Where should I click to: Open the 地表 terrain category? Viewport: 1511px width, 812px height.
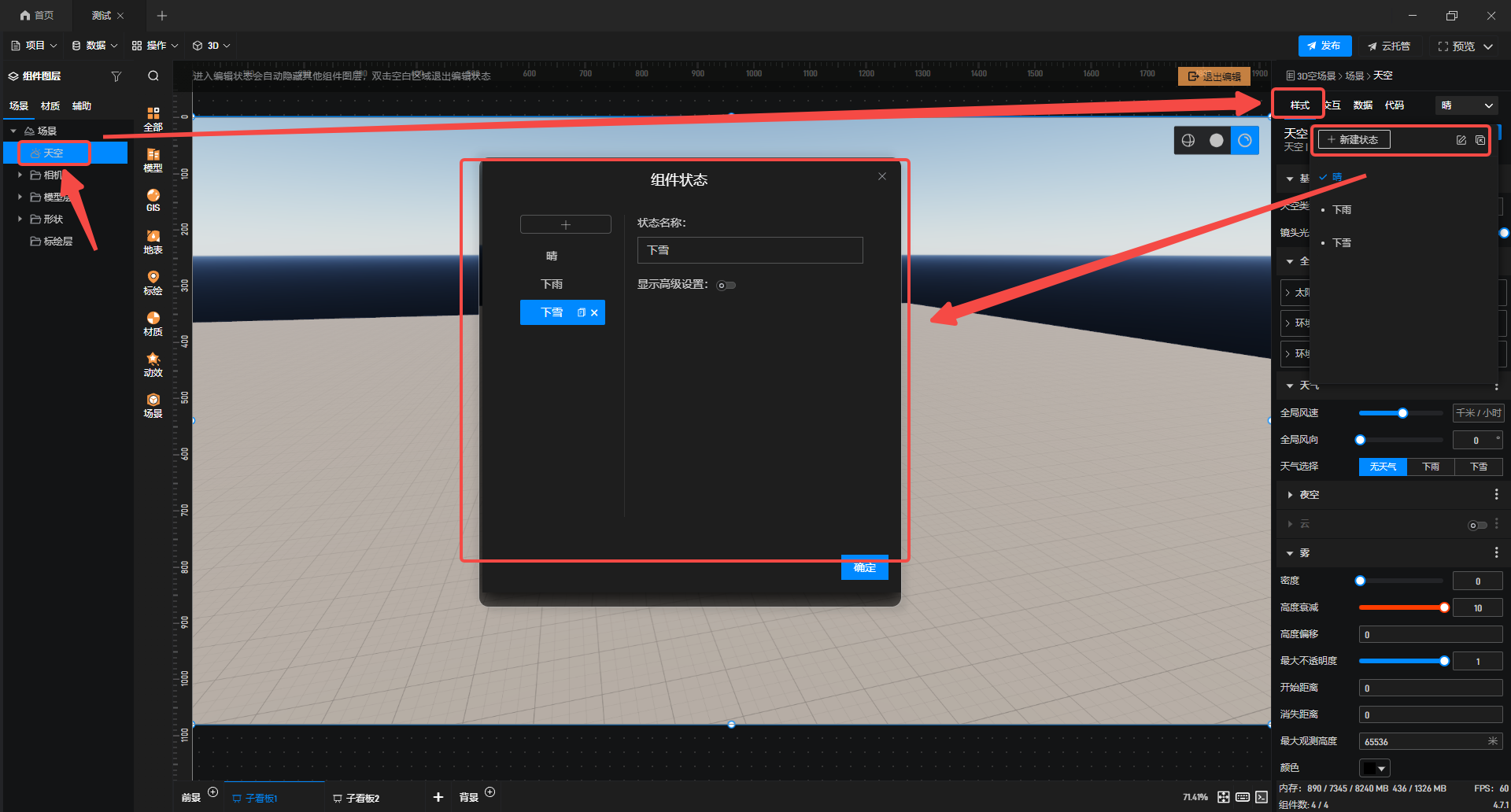point(153,242)
